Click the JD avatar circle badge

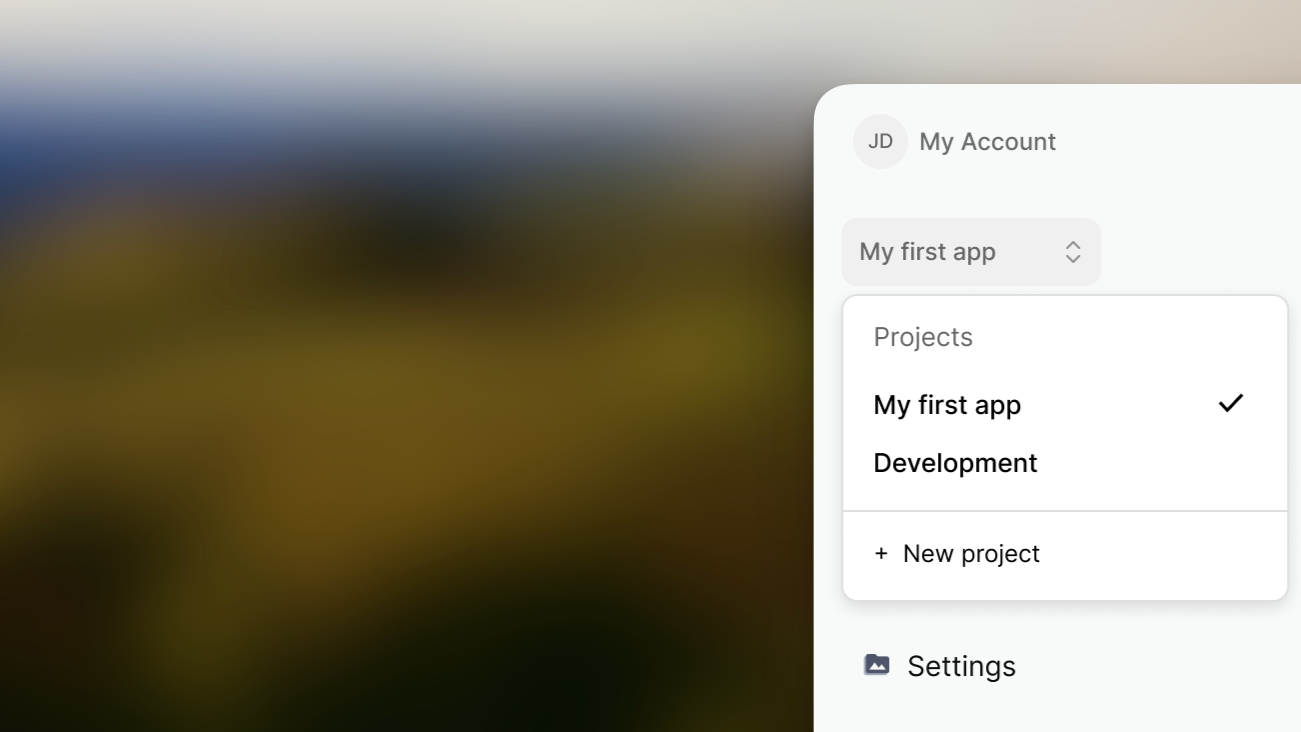[879, 141]
